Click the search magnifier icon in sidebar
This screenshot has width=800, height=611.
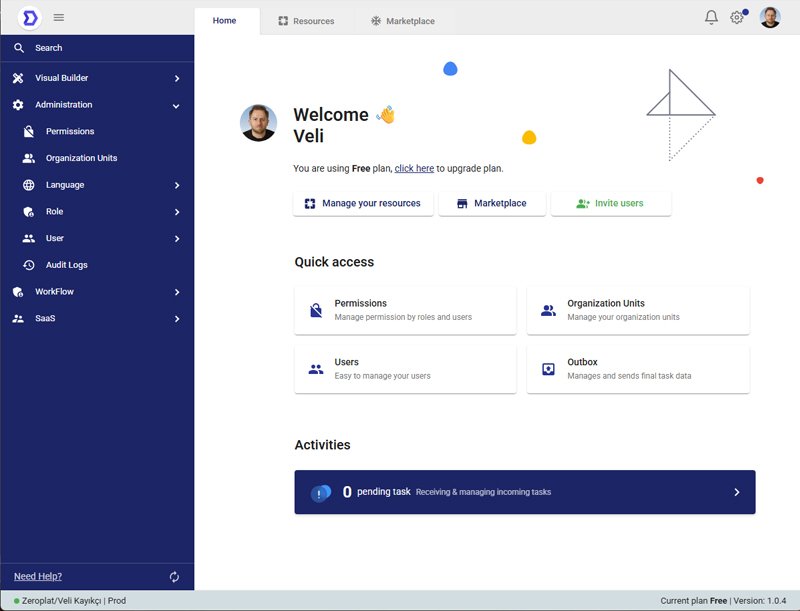click(x=19, y=48)
